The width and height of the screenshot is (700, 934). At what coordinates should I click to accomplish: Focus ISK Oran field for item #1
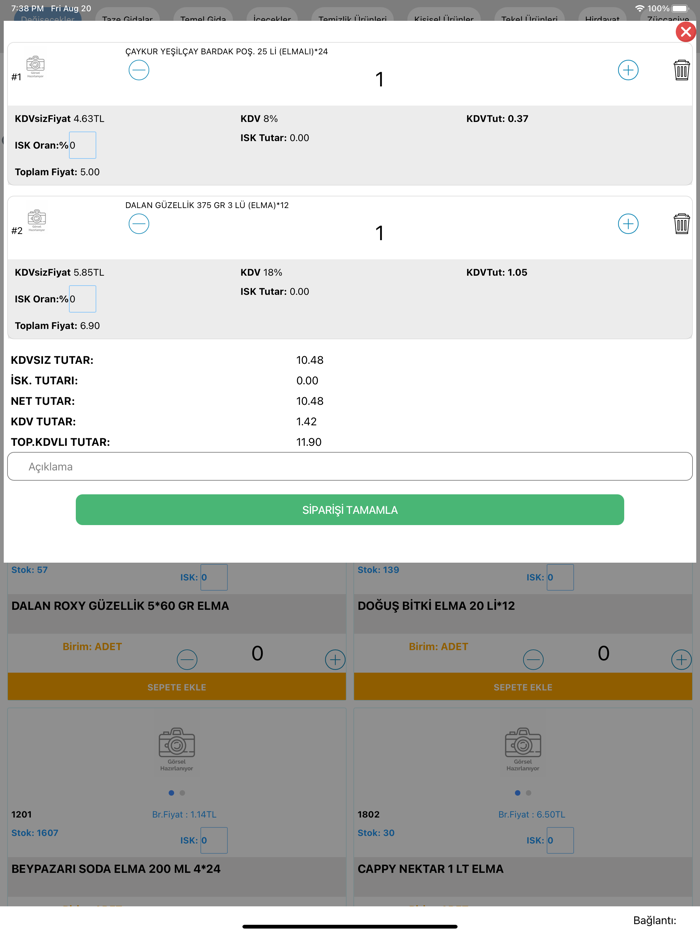tap(82, 145)
